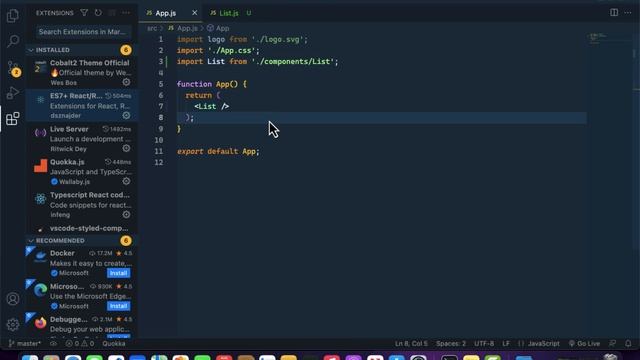Install the Docker extension
640x360 pixels.
pos(119,273)
